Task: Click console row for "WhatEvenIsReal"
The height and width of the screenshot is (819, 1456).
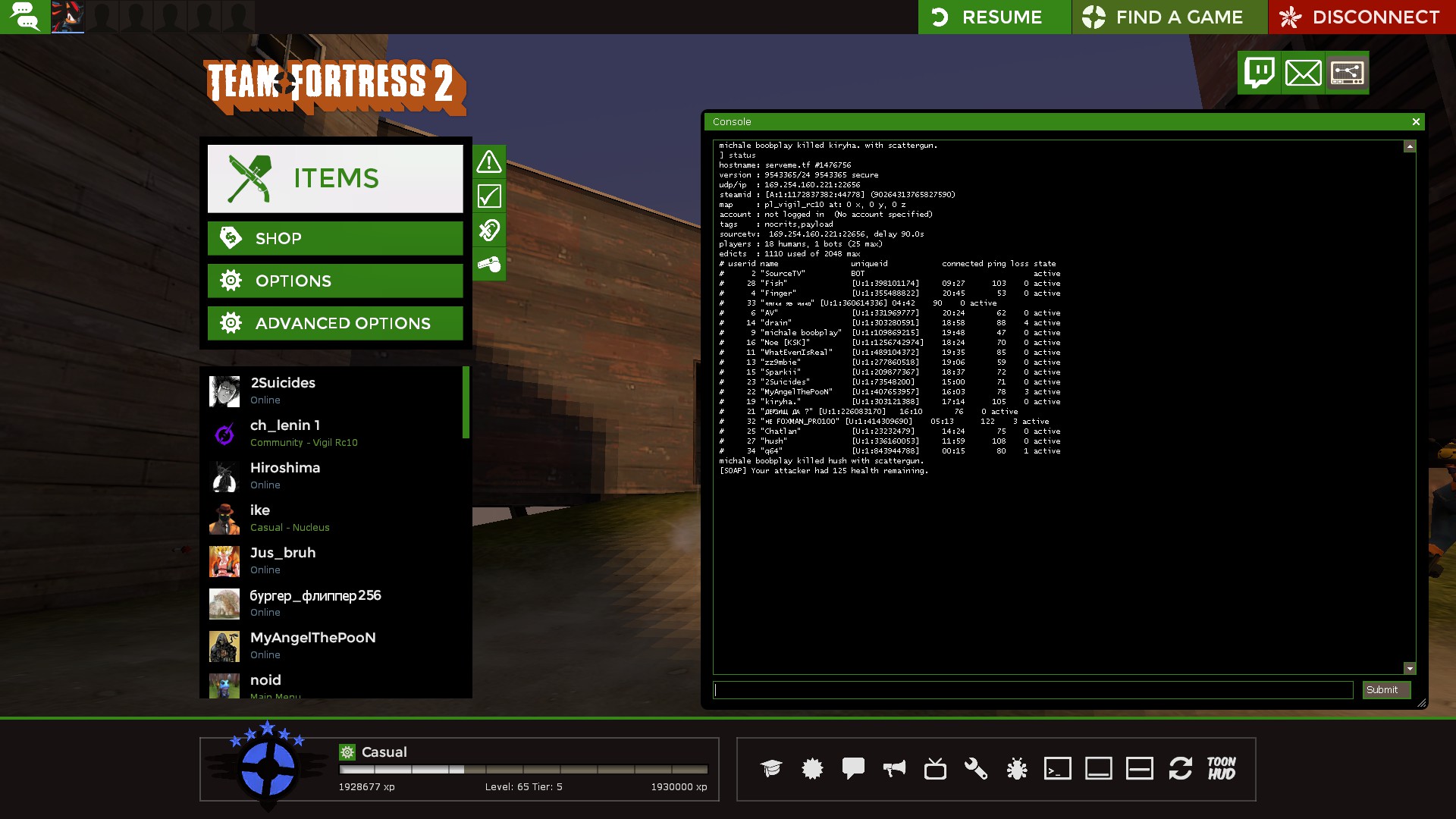Action: (x=890, y=353)
